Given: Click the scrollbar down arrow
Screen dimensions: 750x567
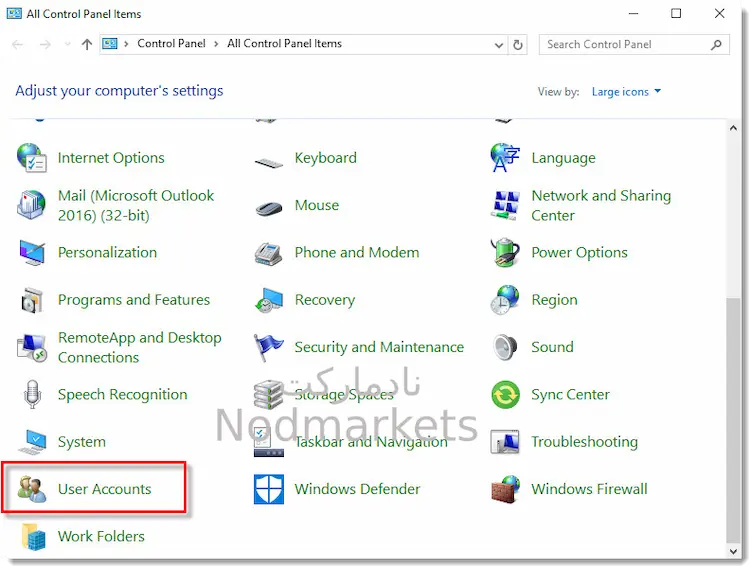Looking at the screenshot, I should pos(733,551).
